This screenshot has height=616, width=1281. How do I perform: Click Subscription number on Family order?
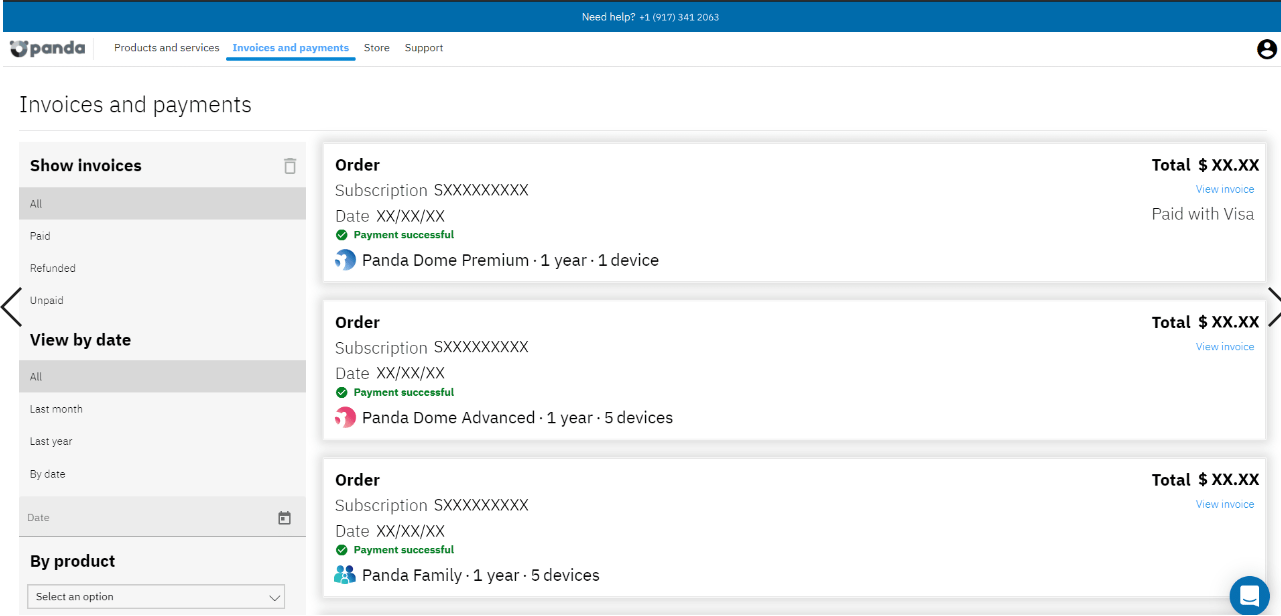[x=481, y=505]
